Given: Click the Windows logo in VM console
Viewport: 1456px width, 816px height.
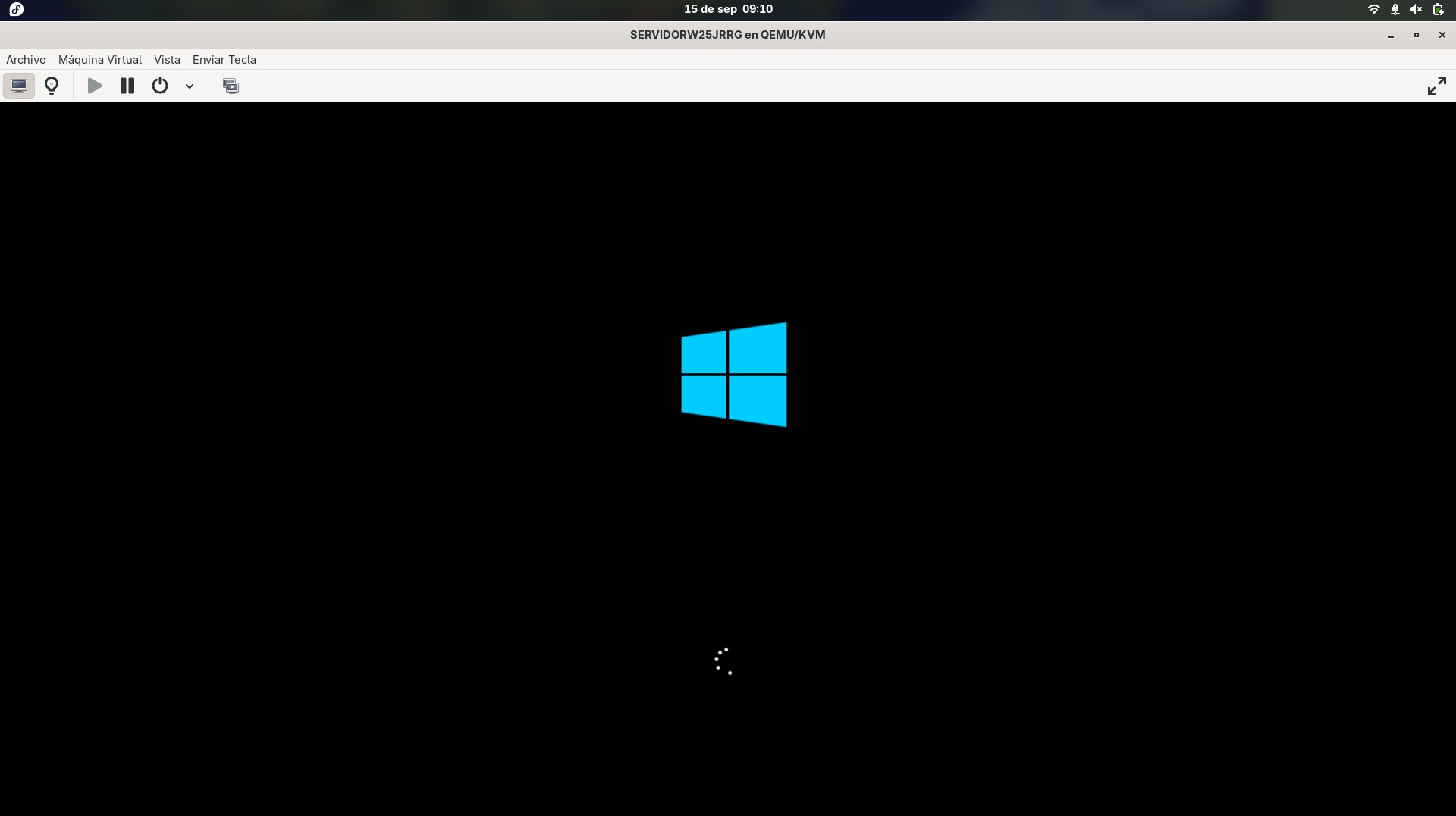Looking at the screenshot, I should coord(734,375).
